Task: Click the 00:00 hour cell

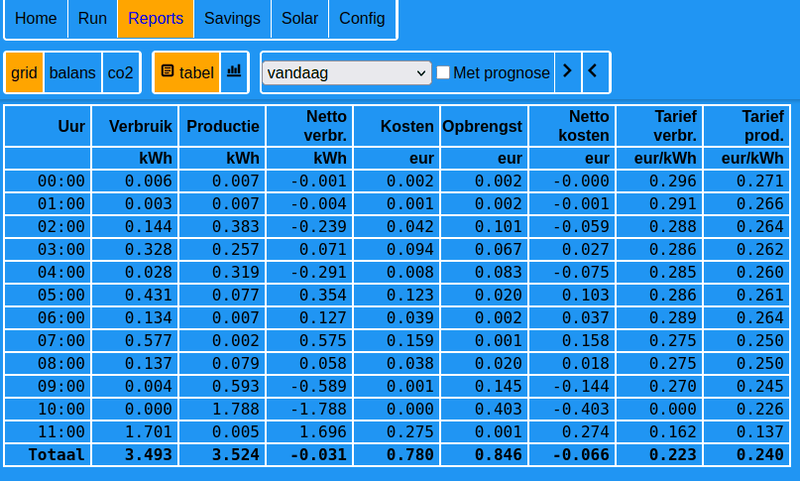Action: [x=48, y=181]
